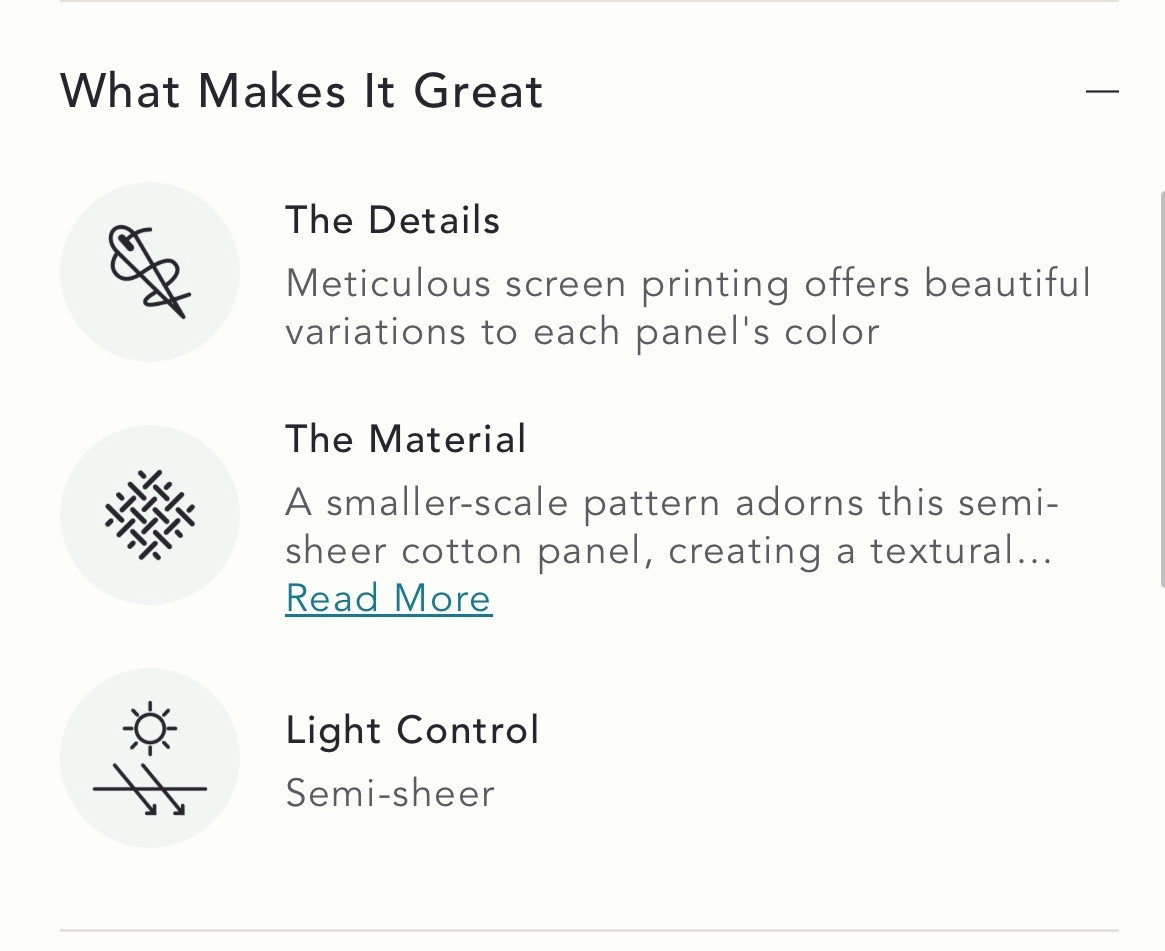Select the Light Control heading
Screen dimensions: 1165x951
tap(412, 730)
